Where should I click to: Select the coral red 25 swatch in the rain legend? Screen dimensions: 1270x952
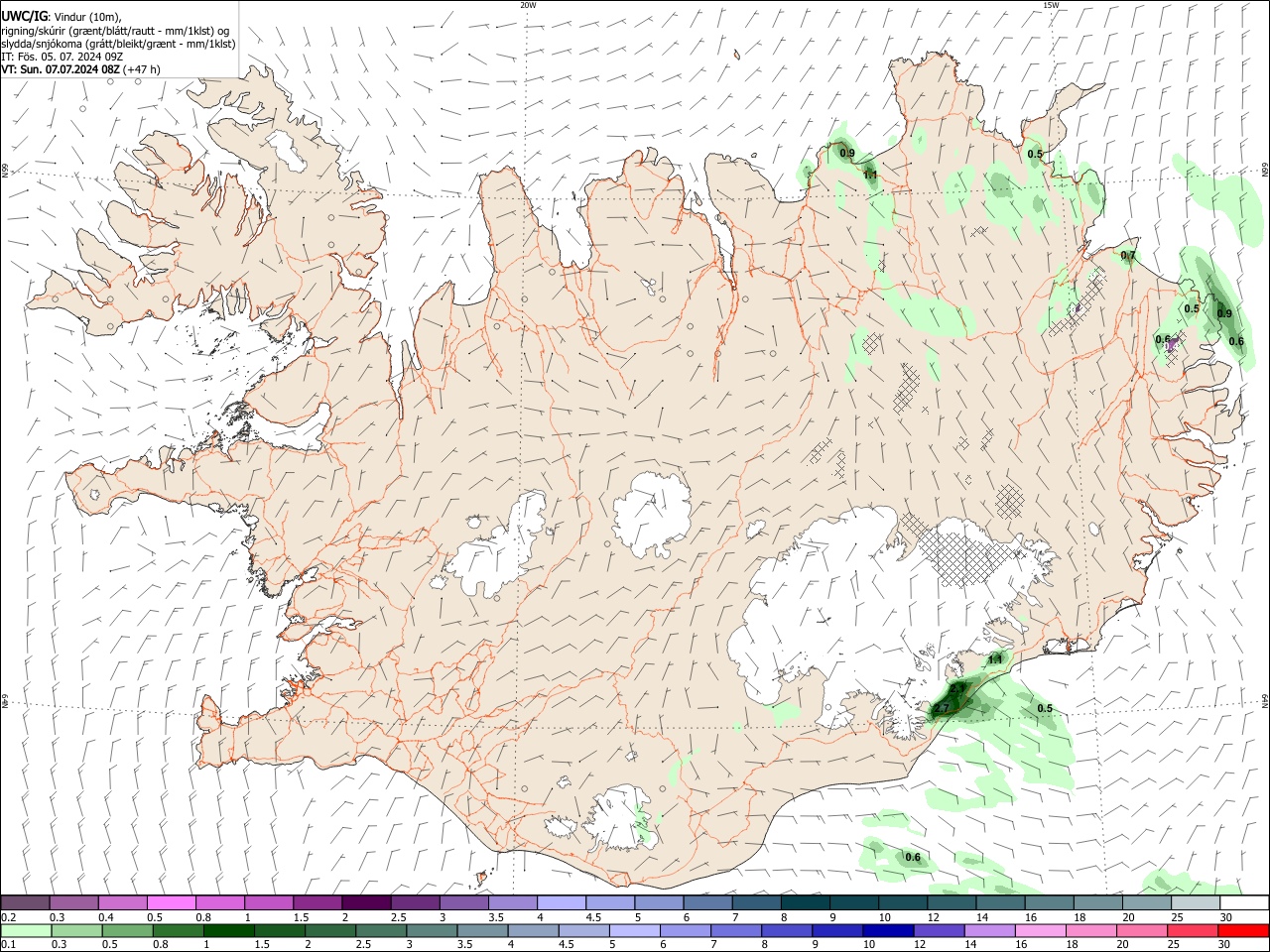coord(1192,930)
